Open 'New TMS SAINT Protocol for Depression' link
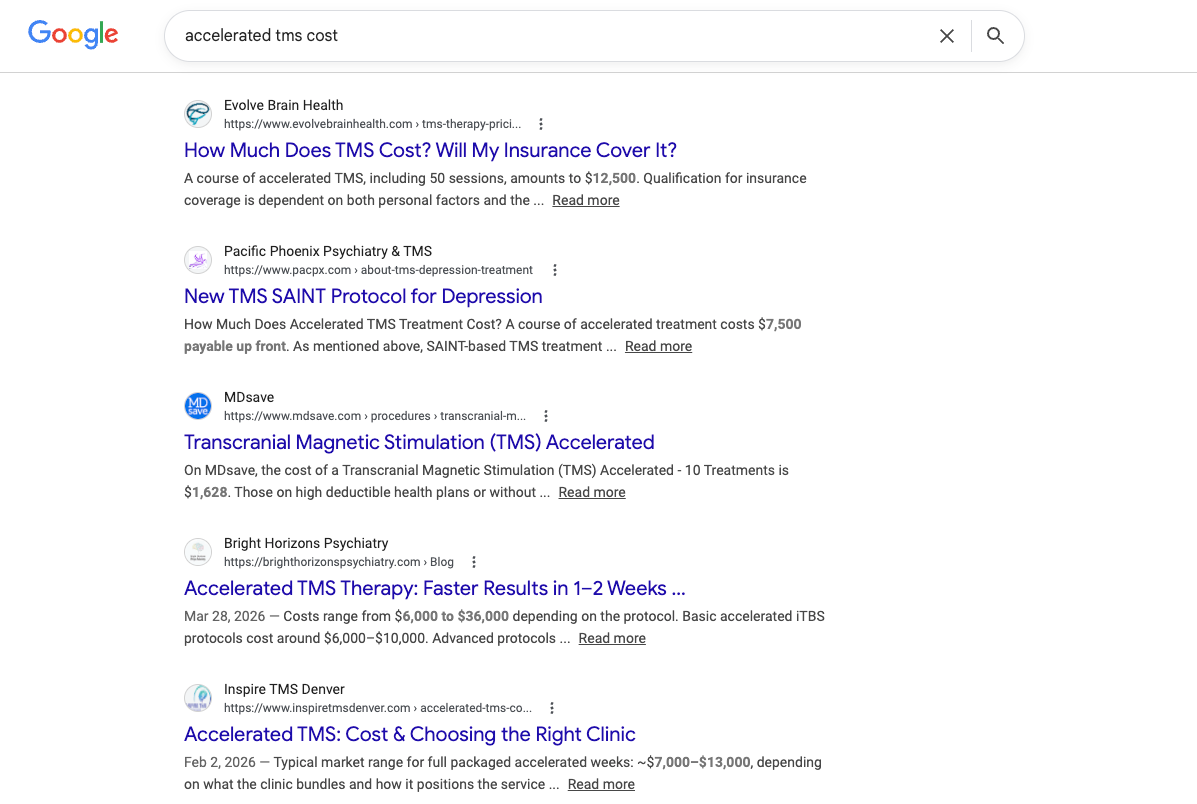This screenshot has height=804, width=1197. 363,295
